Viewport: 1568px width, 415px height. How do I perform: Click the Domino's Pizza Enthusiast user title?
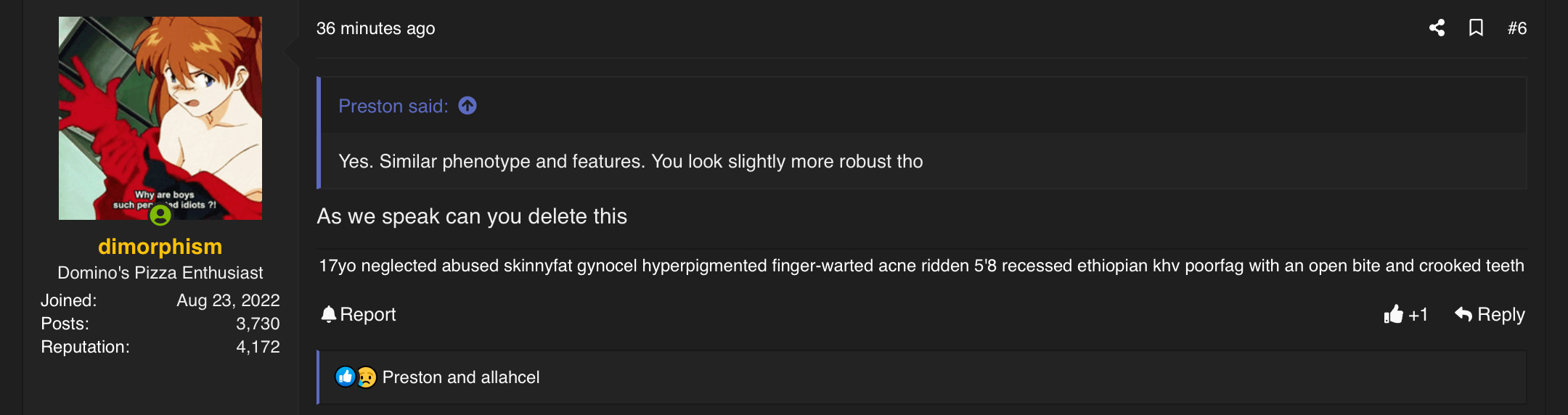pos(160,273)
